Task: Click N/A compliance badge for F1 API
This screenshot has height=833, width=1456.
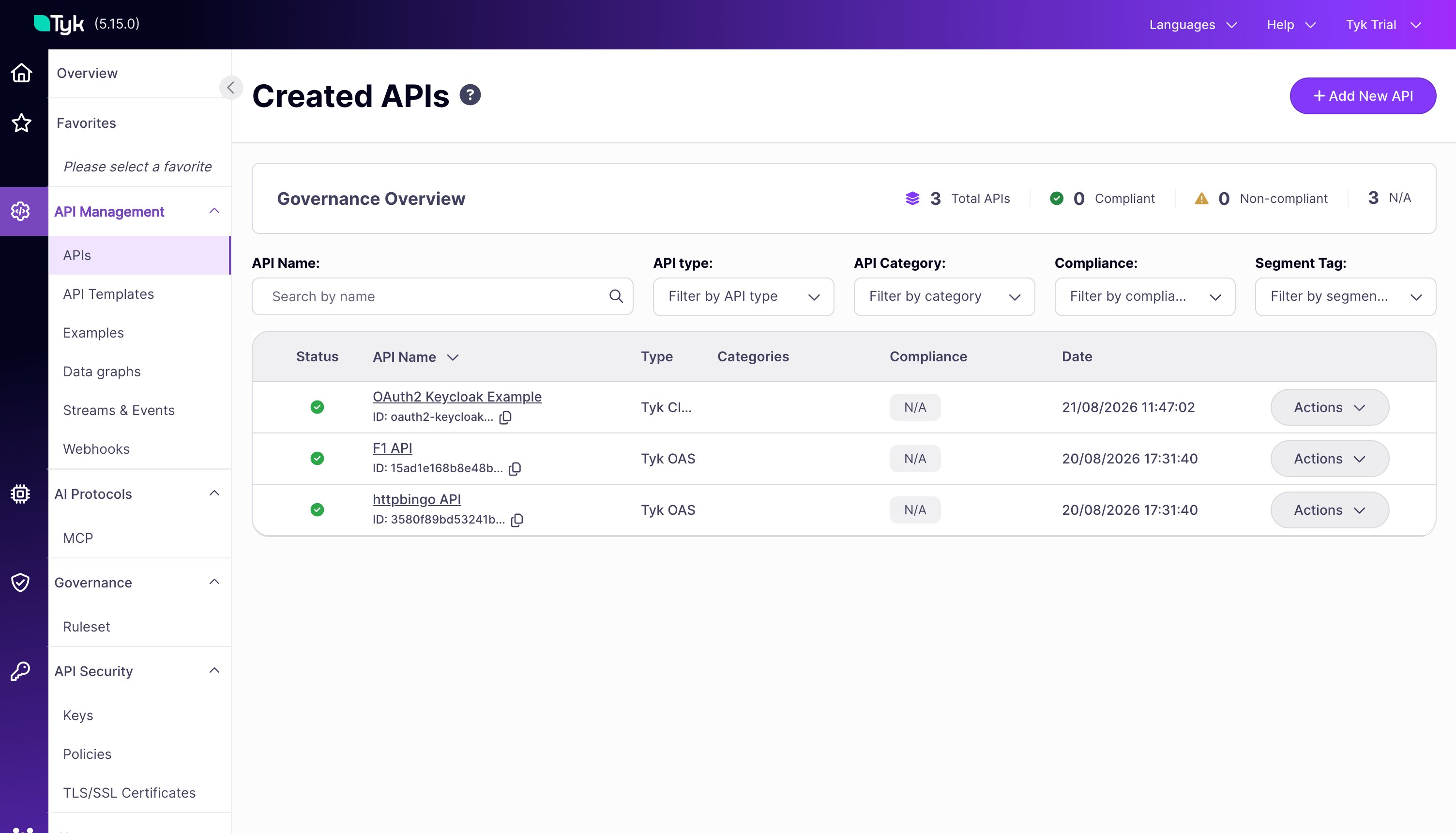Action: click(x=915, y=459)
